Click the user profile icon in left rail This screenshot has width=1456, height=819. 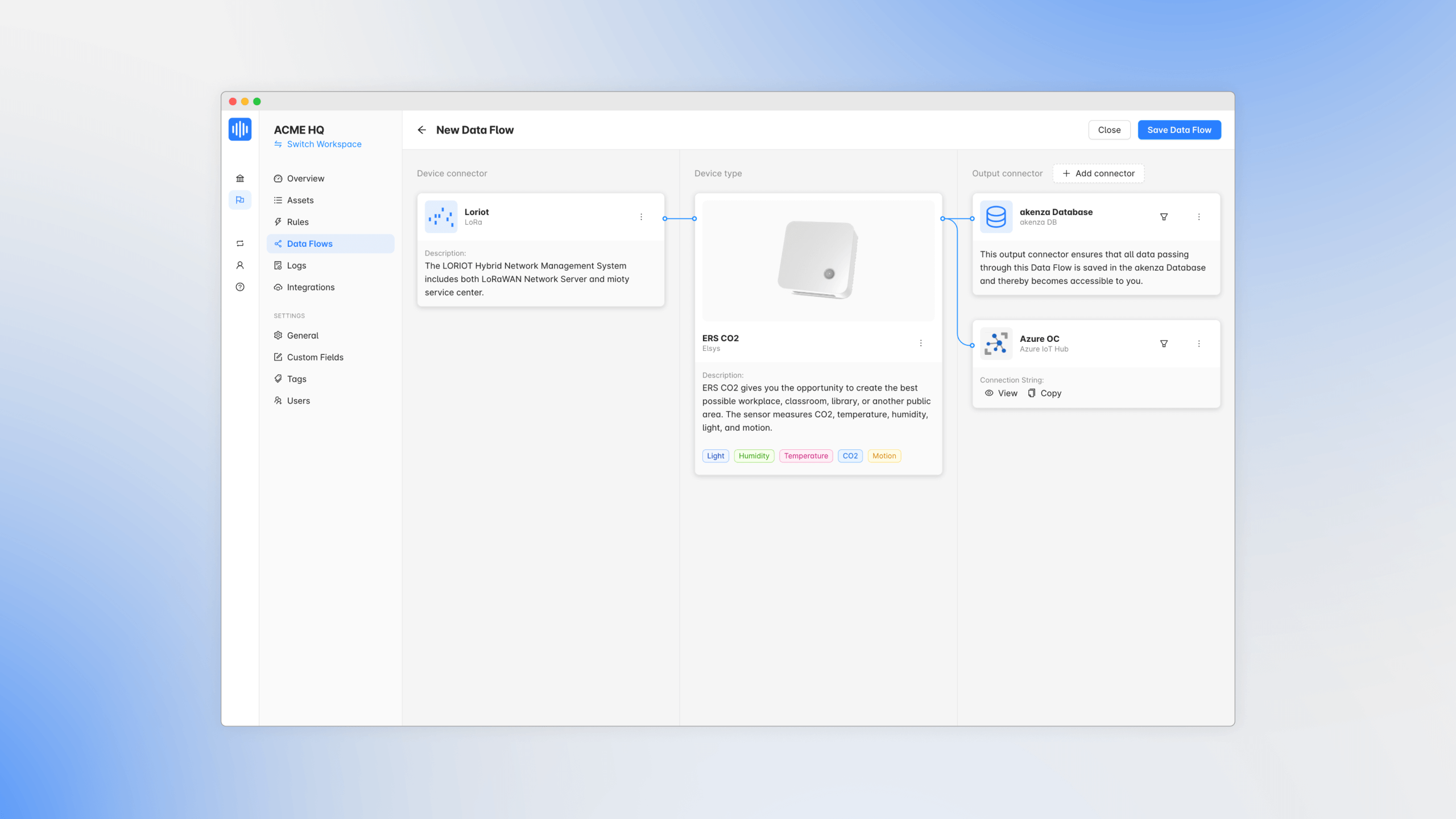pos(239,265)
